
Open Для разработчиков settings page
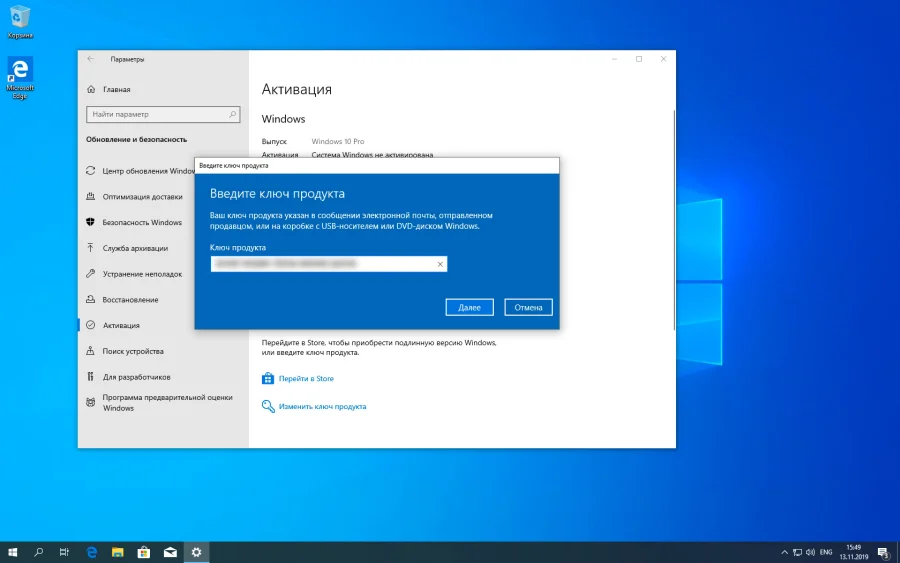coord(136,377)
